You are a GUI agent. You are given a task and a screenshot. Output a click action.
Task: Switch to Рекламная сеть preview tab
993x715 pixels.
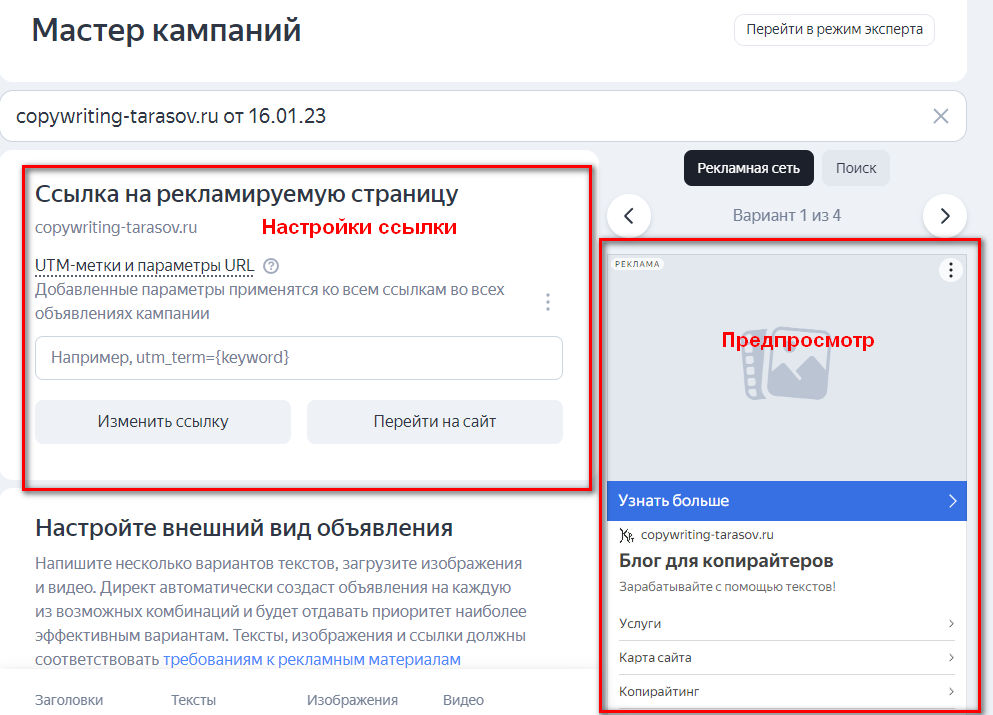point(749,168)
